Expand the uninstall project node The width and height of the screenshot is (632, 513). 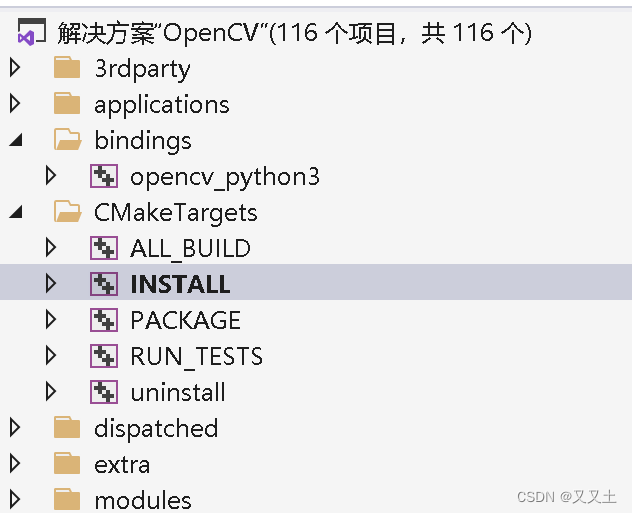(x=51, y=392)
